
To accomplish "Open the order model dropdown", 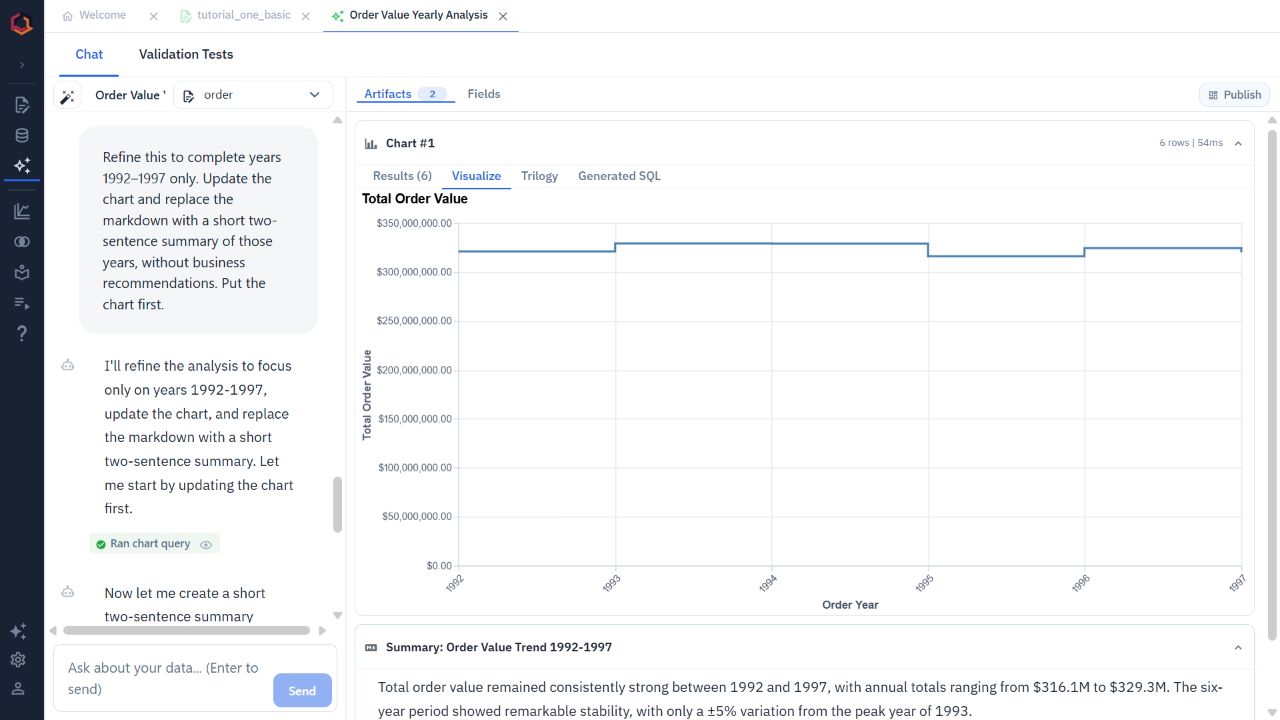I will (253, 95).
